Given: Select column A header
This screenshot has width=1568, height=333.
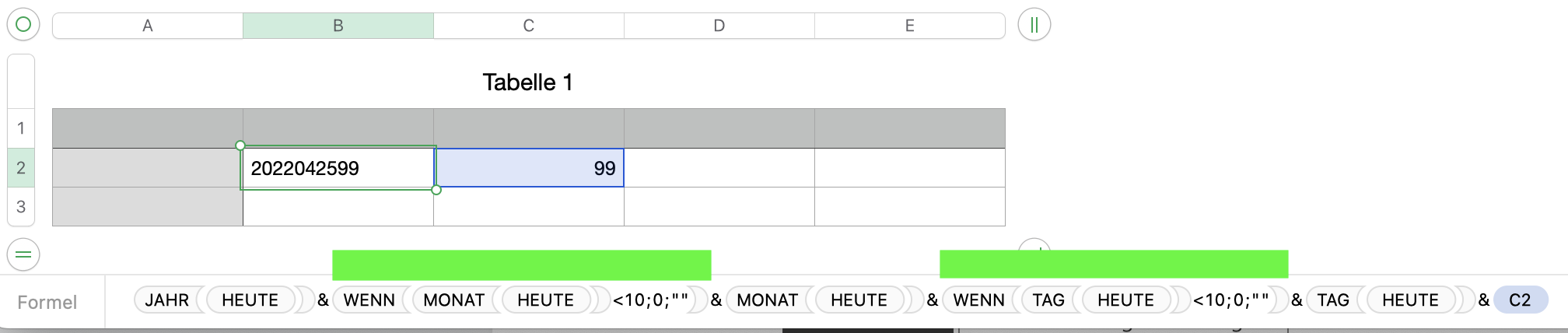Looking at the screenshot, I should point(148,26).
